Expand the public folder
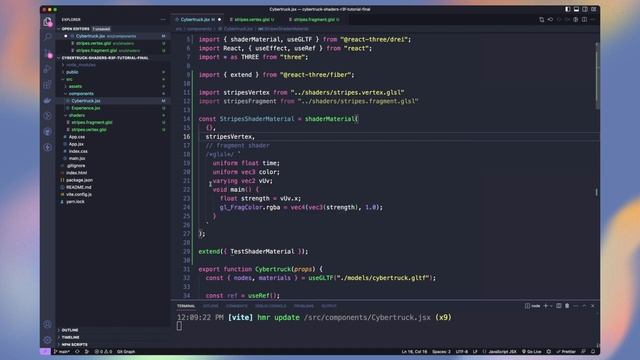 coord(72,72)
